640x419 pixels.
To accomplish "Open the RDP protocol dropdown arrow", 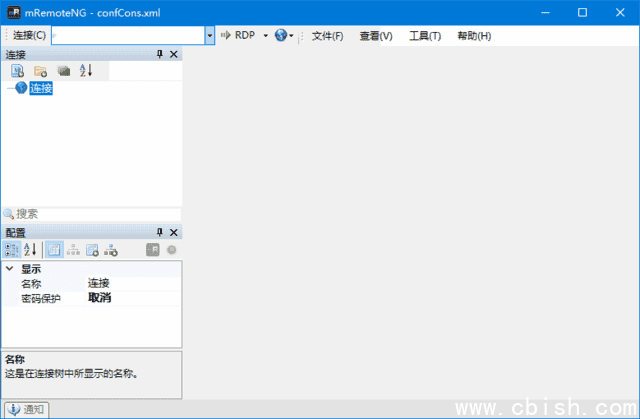I will tap(265, 35).
